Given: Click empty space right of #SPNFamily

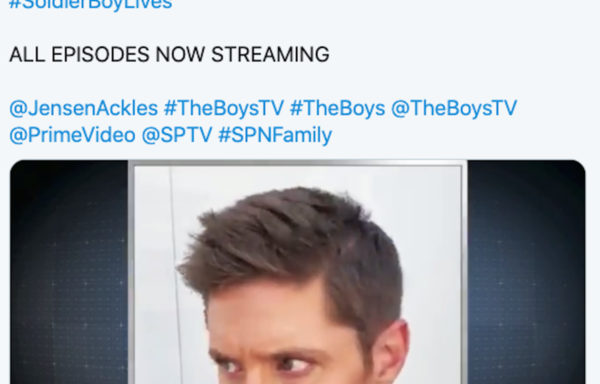Looking at the screenshot, I should tap(459, 135).
